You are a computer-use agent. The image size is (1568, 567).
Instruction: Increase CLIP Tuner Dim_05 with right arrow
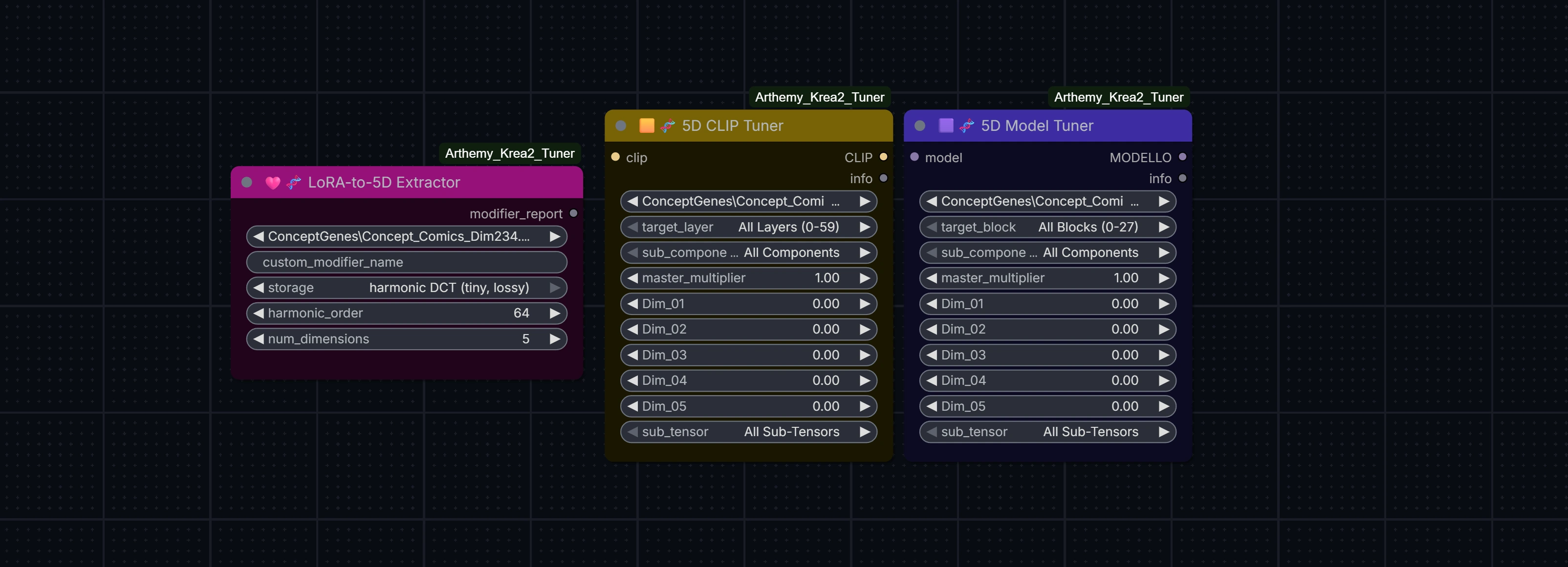(x=864, y=406)
